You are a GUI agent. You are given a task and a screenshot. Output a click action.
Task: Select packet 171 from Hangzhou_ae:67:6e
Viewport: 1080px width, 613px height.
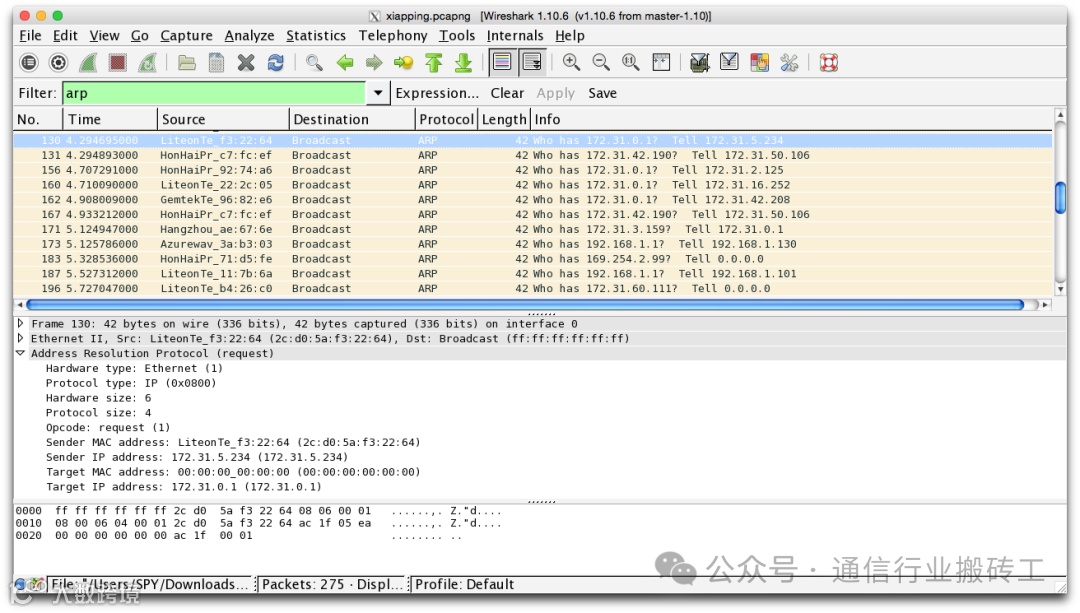(x=532, y=229)
